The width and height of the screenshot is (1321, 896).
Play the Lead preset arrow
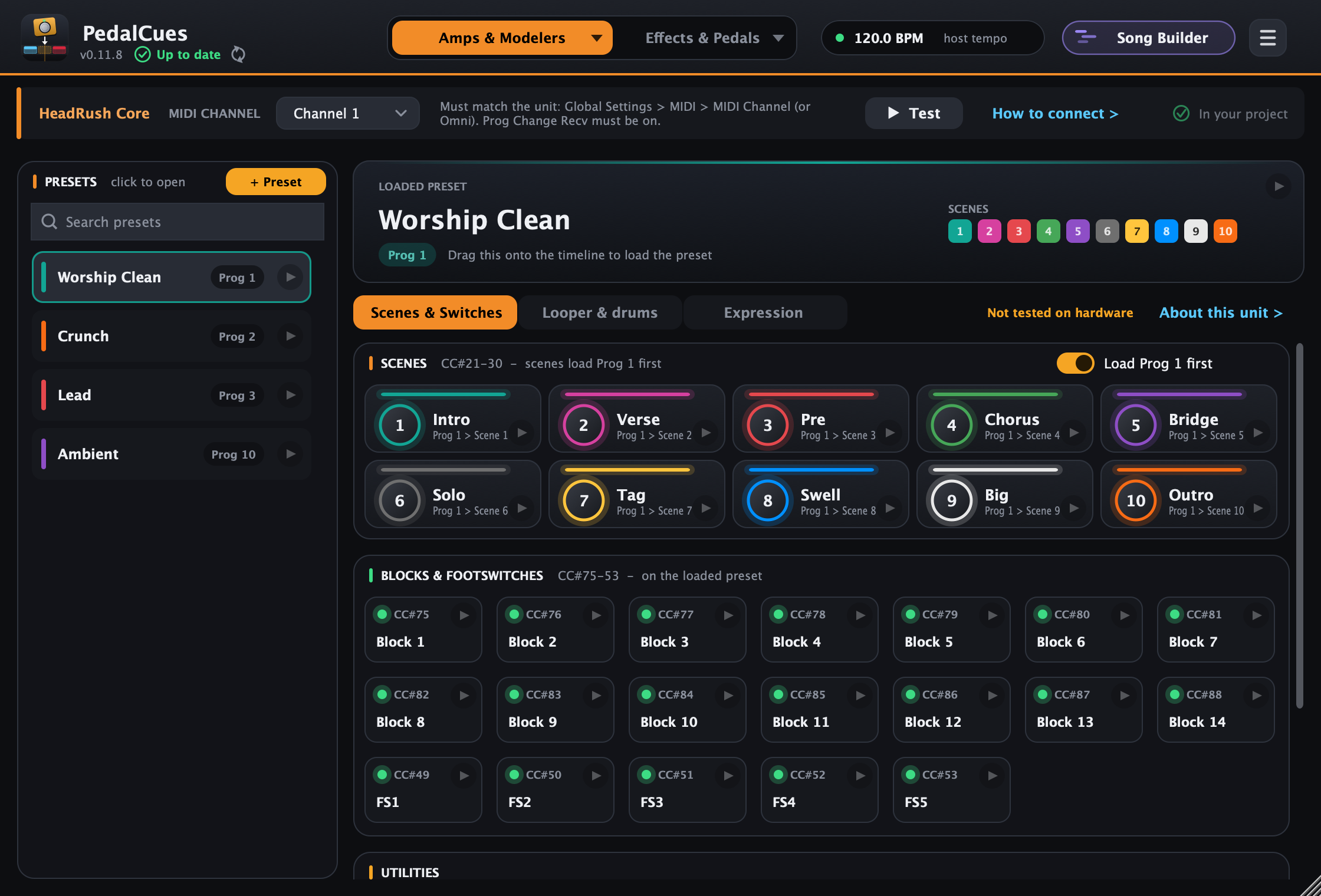click(290, 395)
